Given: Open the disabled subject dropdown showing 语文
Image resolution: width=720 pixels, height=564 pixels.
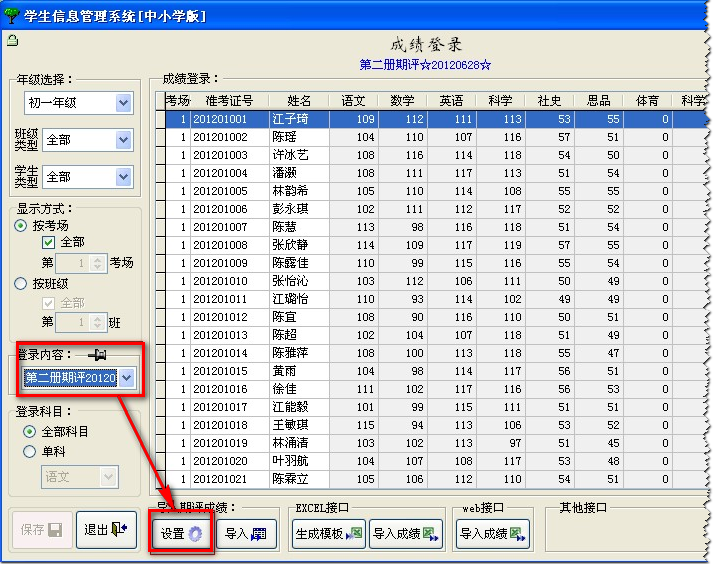Looking at the screenshot, I should [108, 477].
